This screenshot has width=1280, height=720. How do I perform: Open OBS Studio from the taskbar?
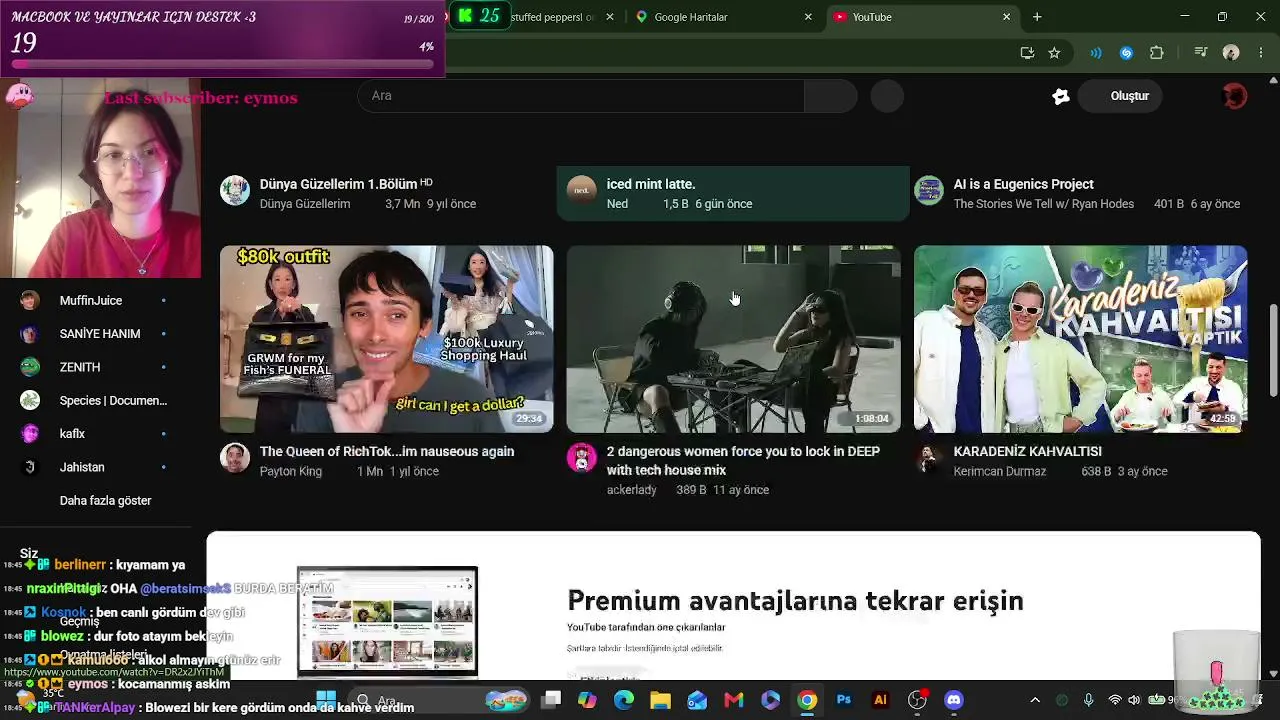tap(917, 700)
